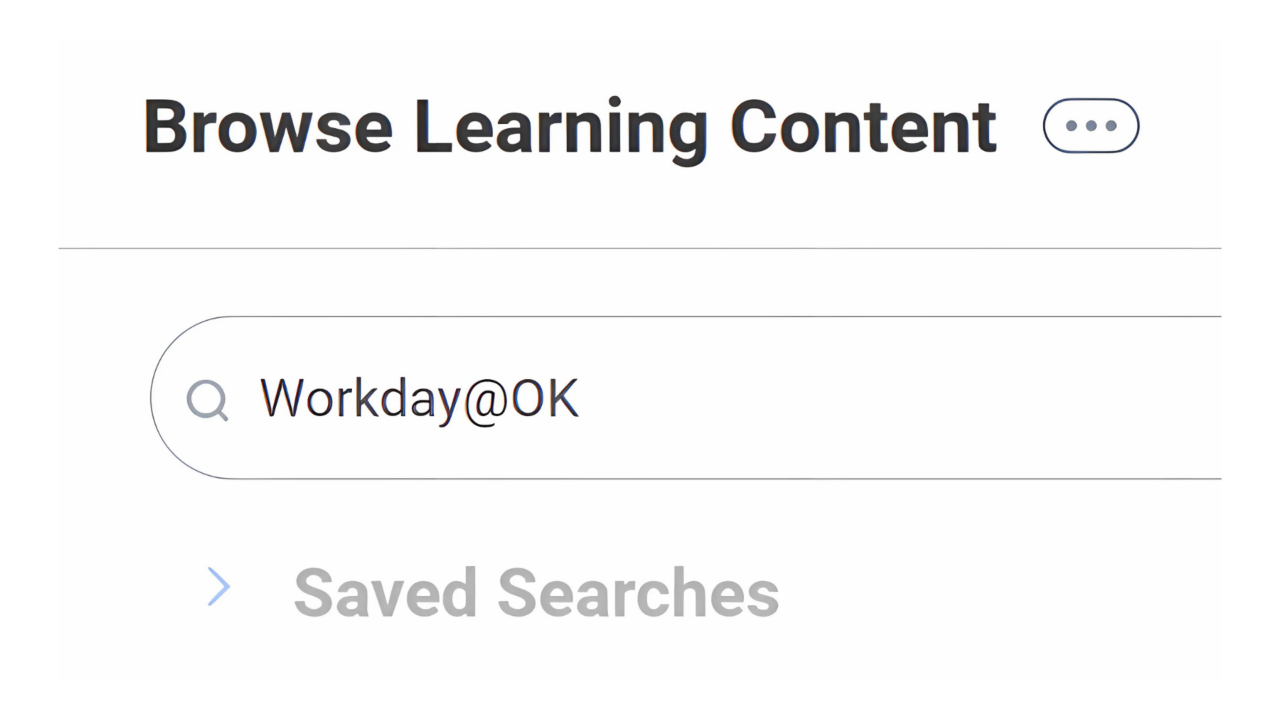This screenshot has width=1280, height=720.
Task: Click the magnifying glass to run the search
Action: point(208,399)
